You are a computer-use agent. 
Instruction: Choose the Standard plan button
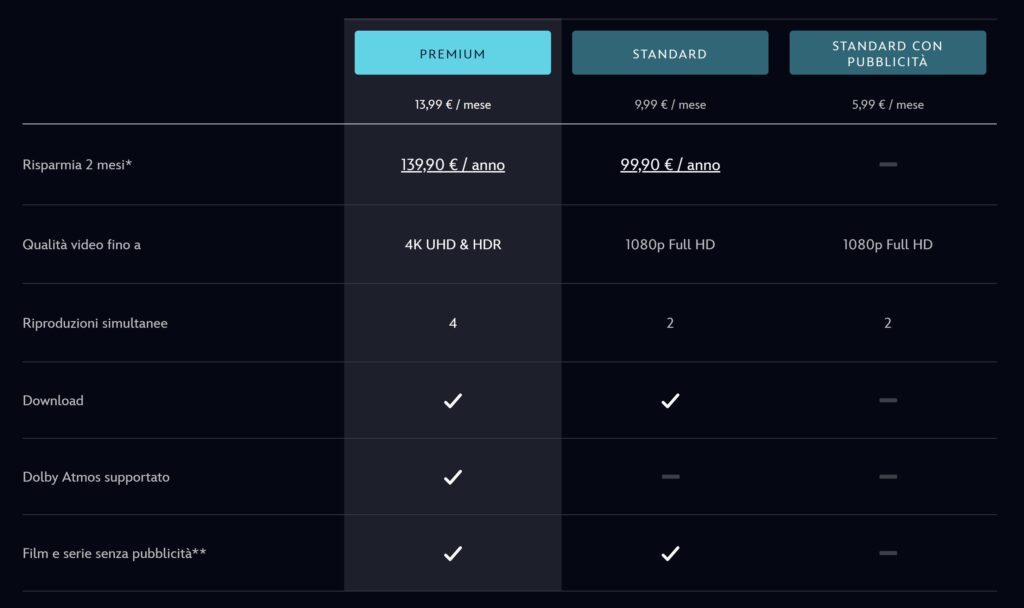pos(670,53)
